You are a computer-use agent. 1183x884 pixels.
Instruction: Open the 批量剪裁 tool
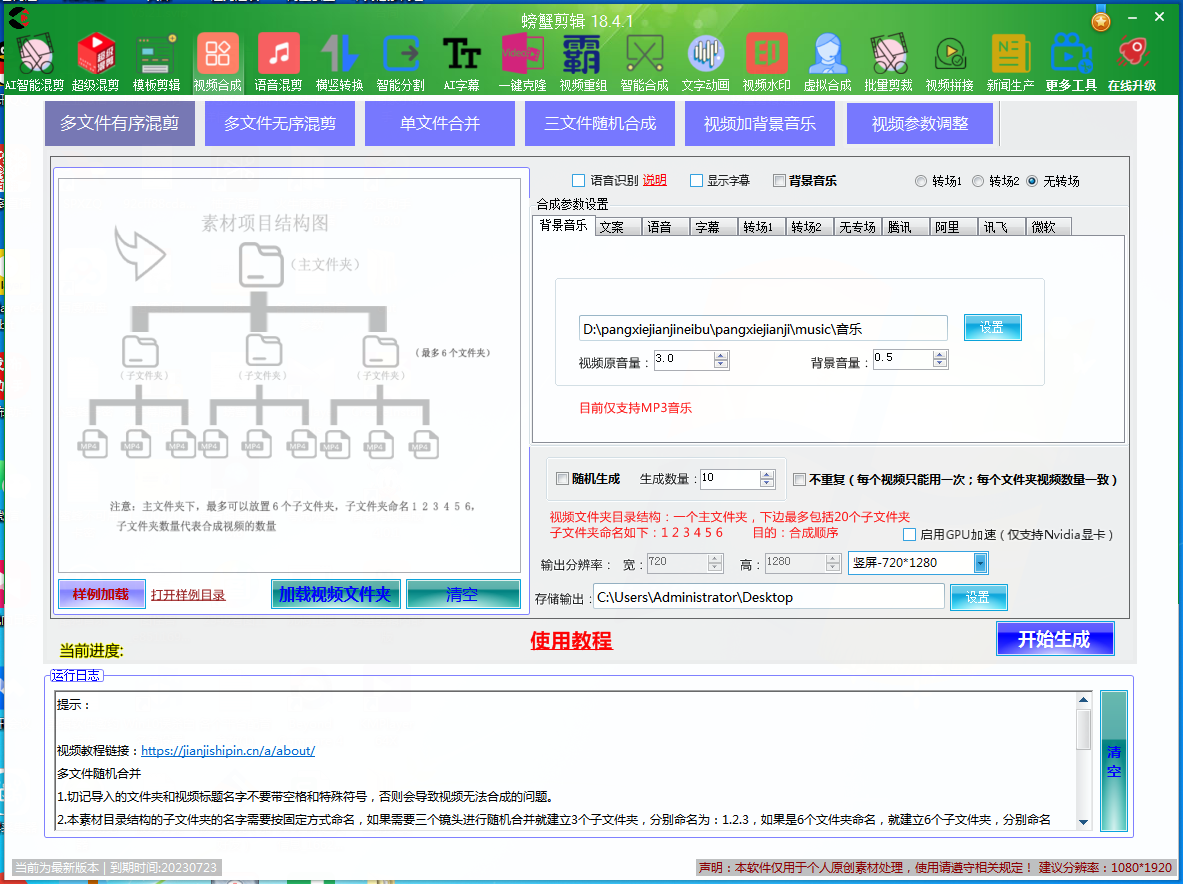click(x=889, y=63)
